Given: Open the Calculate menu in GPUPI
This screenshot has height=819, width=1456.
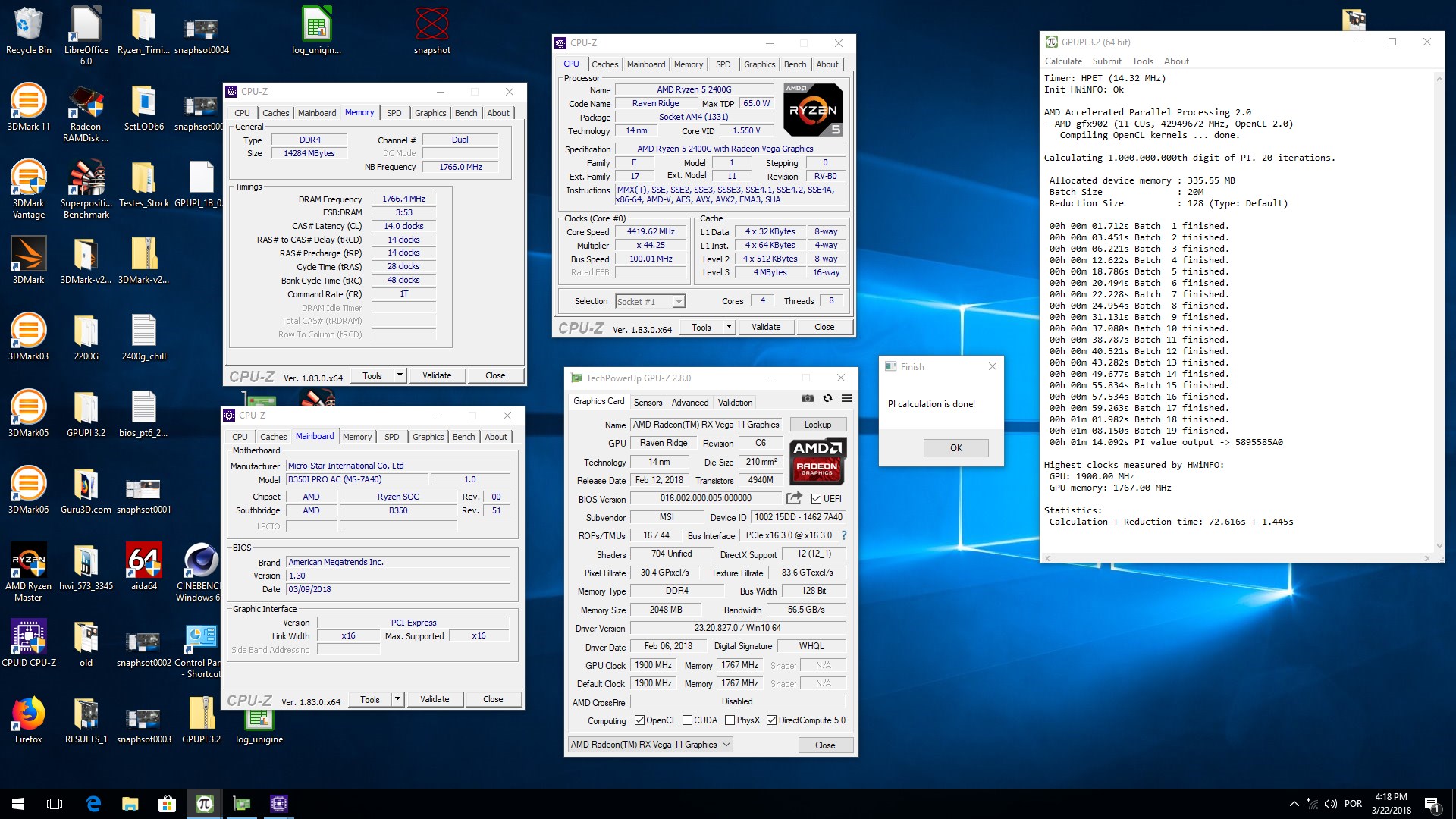Looking at the screenshot, I should 1063,61.
